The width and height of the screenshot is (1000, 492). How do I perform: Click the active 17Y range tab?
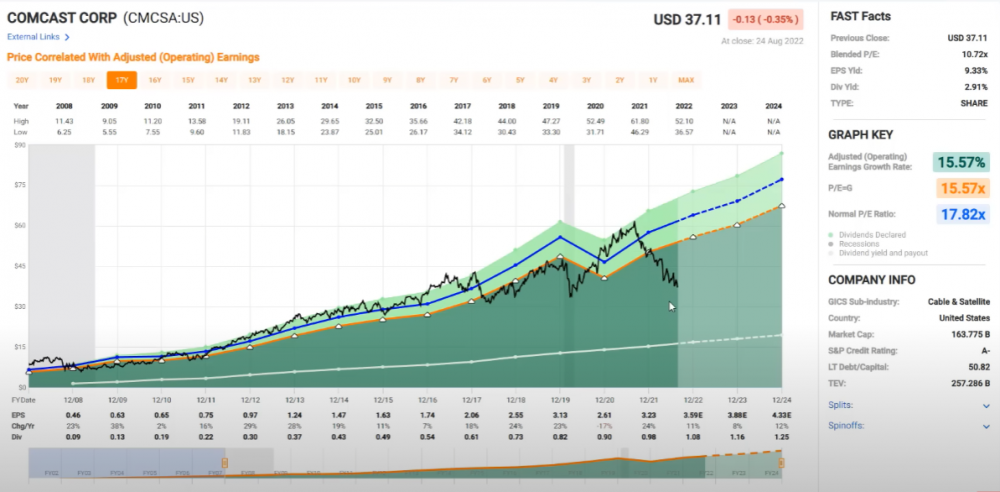point(121,80)
